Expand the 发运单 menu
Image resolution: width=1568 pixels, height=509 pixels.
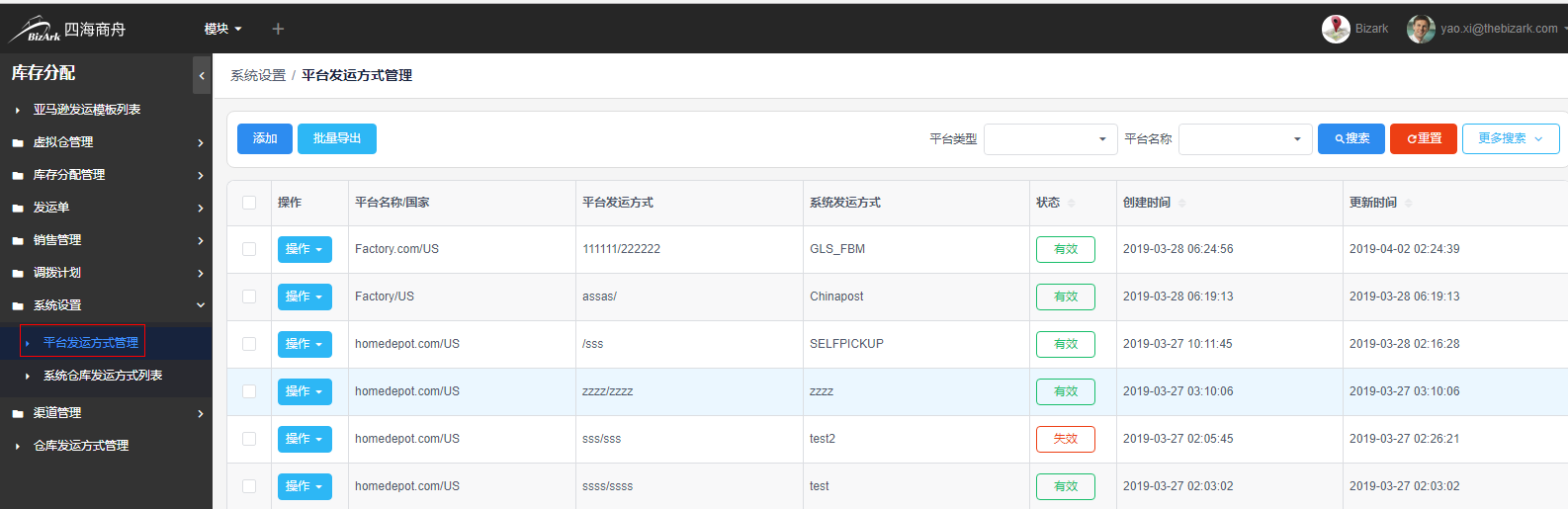pos(106,208)
